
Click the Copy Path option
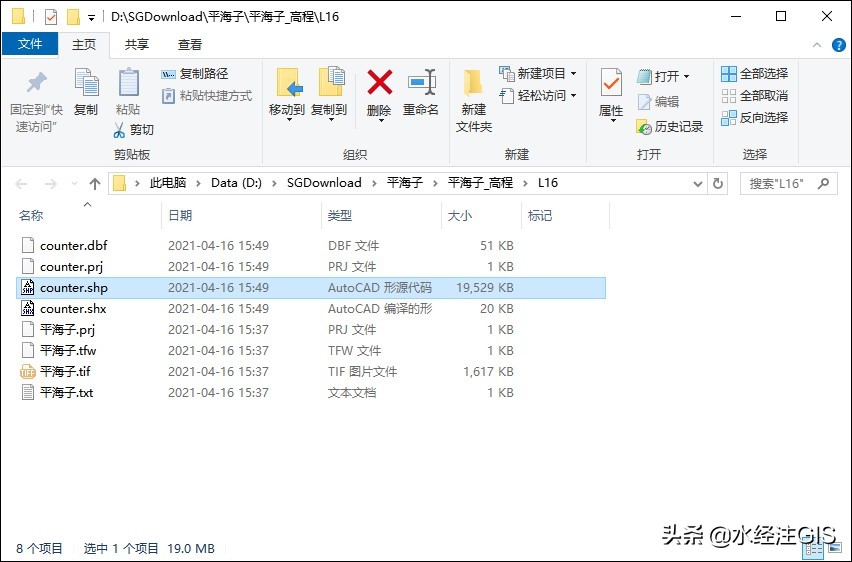tap(195, 74)
